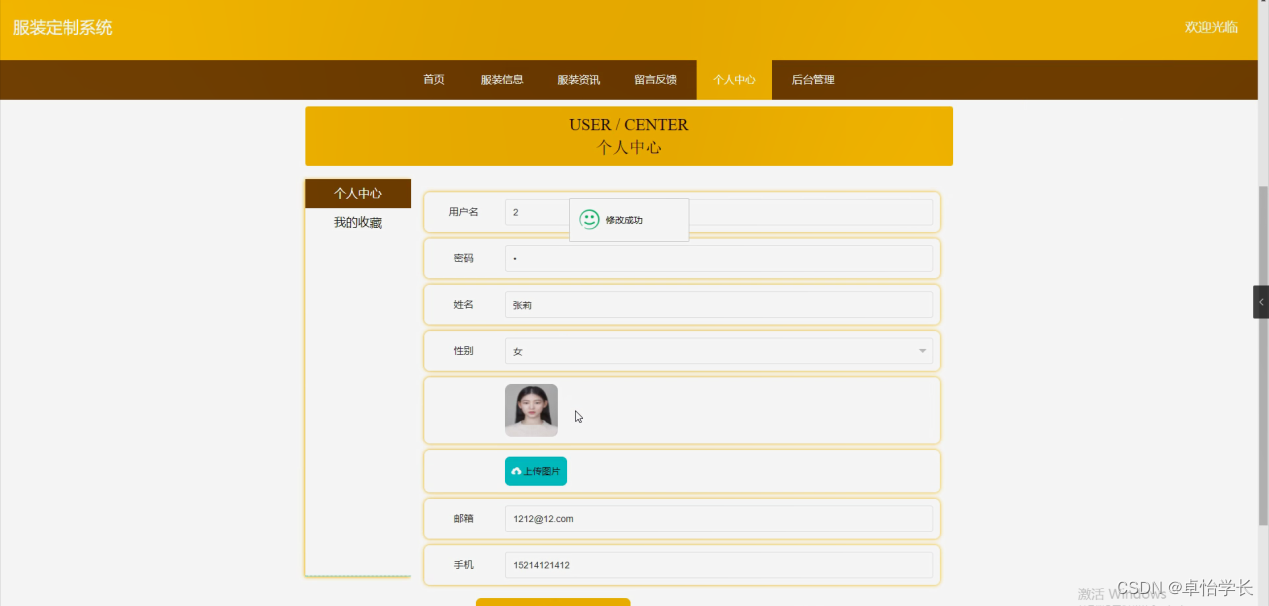The width and height of the screenshot is (1269, 606).
Task: Click the page vertical scrollbar
Action: tap(1263, 355)
